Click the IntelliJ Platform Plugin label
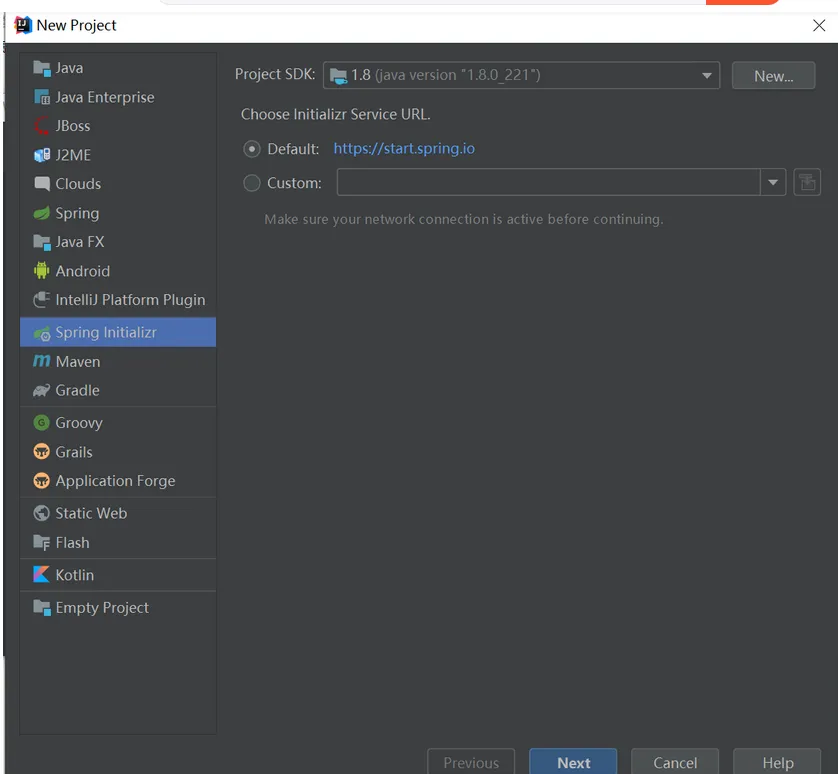 [x=130, y=300]
